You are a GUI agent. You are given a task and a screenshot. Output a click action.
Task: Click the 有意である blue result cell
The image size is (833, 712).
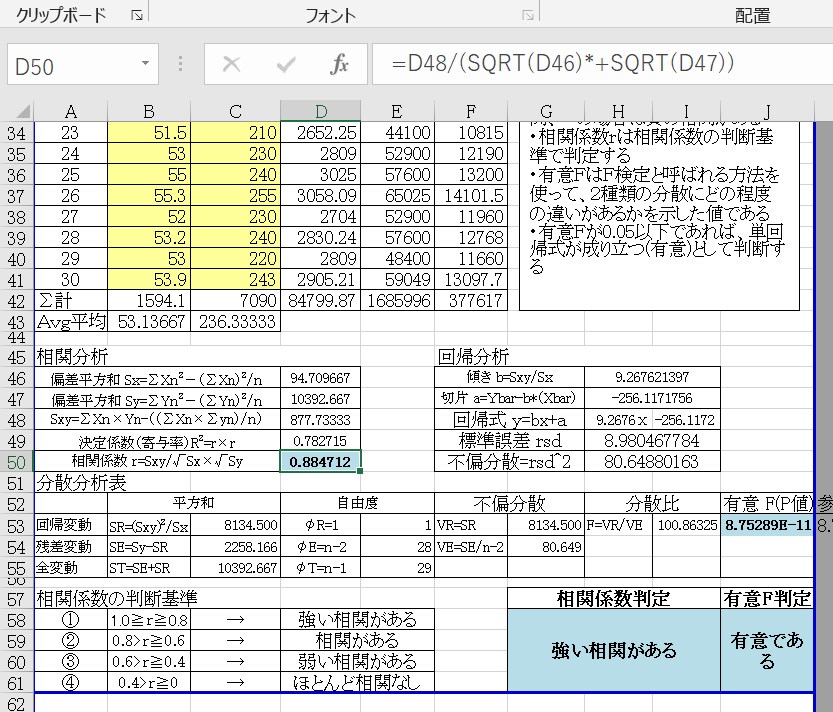[767, 650]
